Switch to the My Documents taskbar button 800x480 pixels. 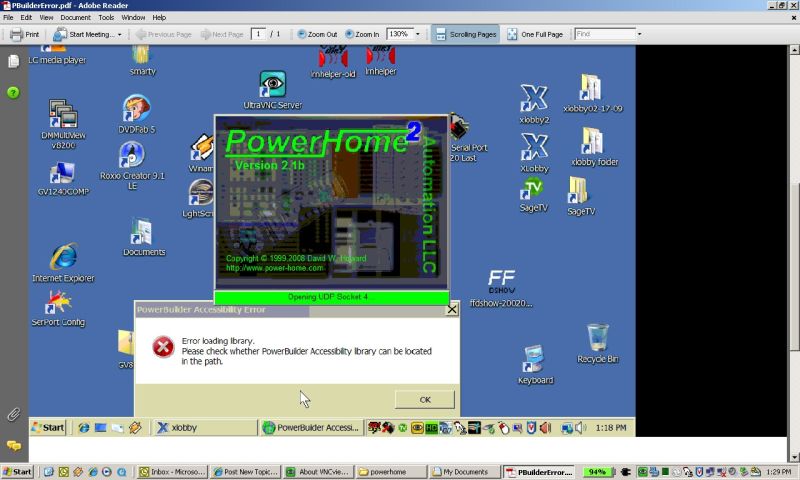tap(464, 472)
